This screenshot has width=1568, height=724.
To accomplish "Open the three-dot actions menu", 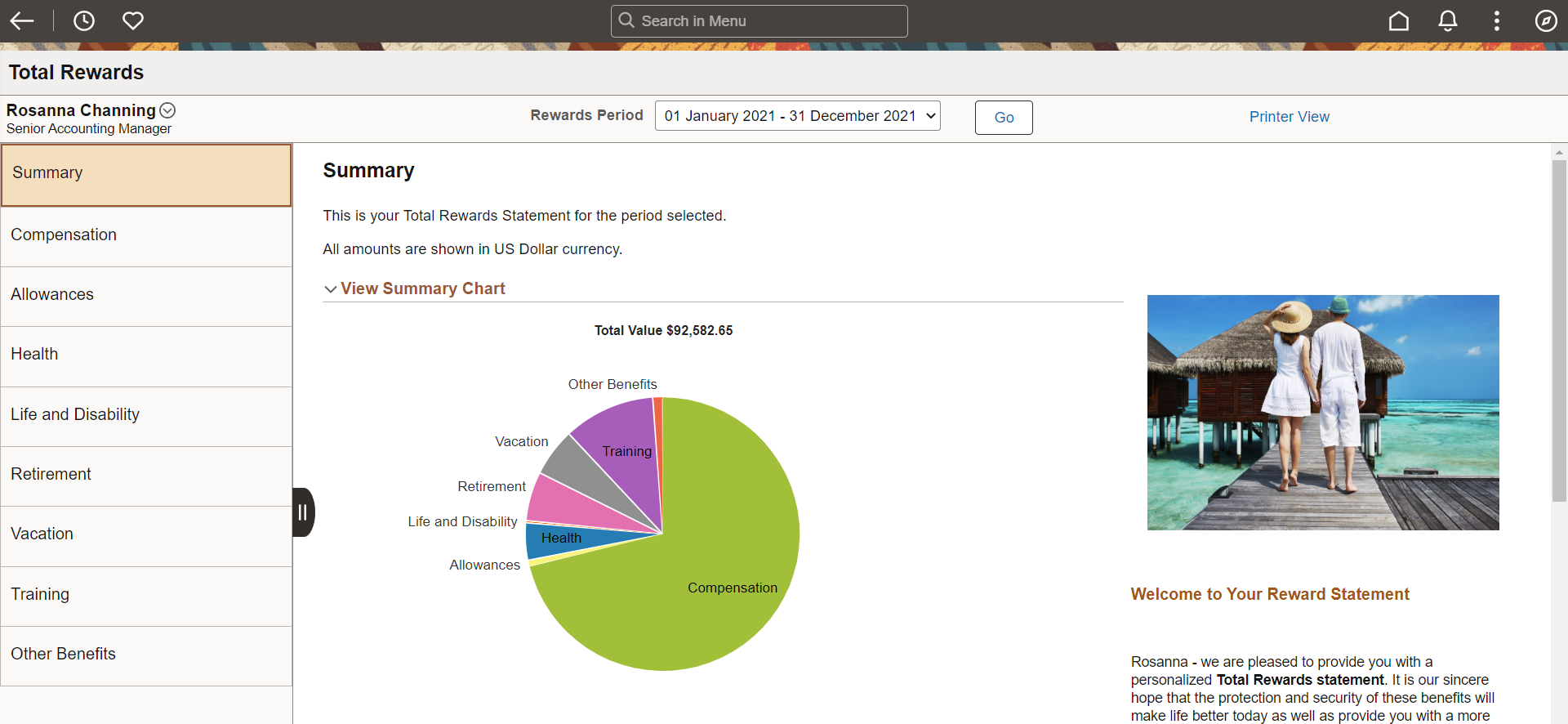I will pyautogui.click(x=1497, y=21).
